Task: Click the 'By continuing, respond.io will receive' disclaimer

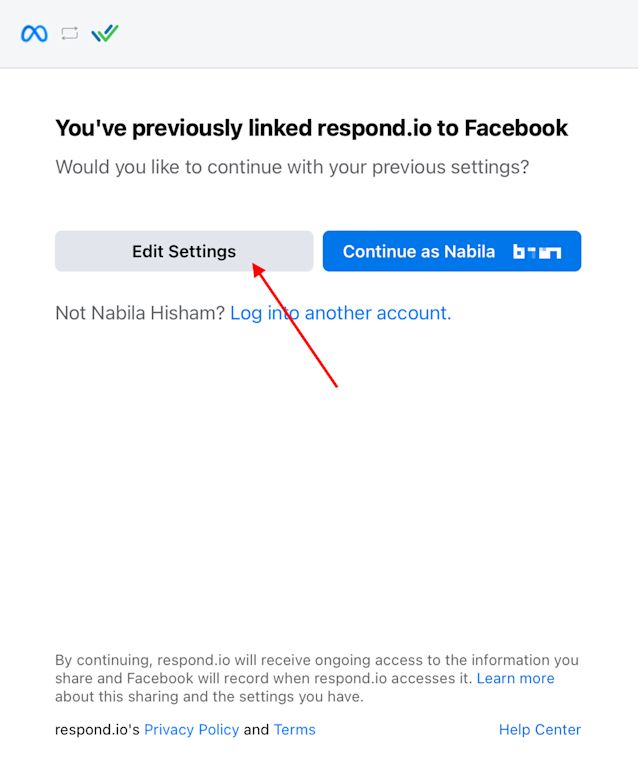Action: pyautogui.click(x=317, y=660)
